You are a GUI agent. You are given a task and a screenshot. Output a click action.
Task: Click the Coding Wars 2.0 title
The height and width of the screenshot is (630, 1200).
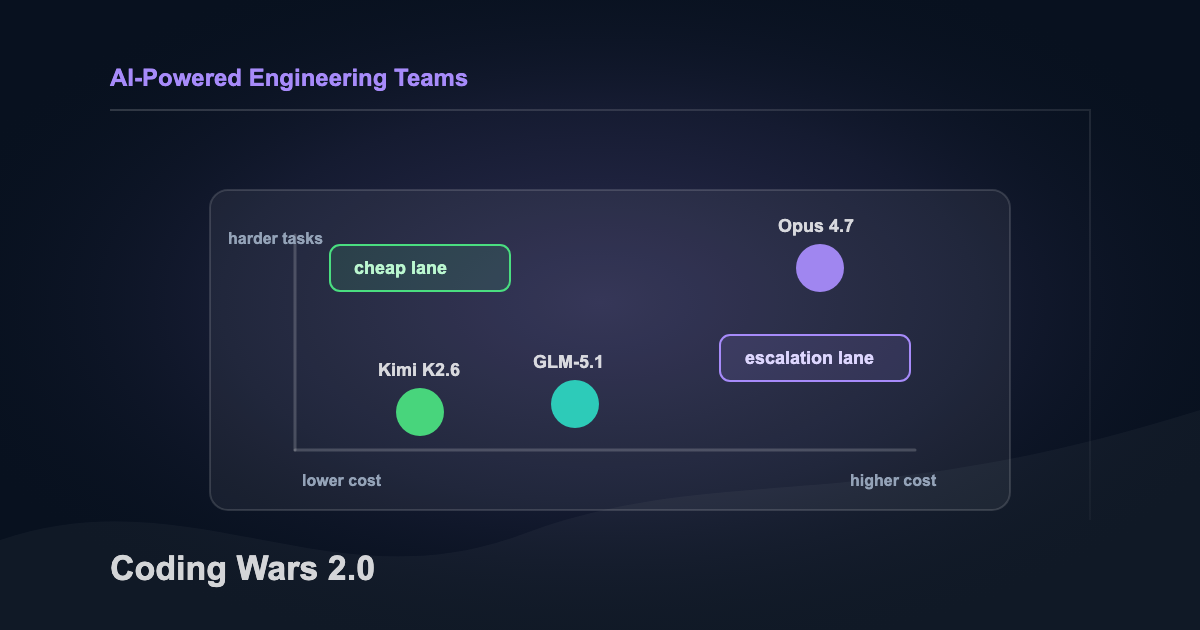pyautogui.click(x=242, y=569)
